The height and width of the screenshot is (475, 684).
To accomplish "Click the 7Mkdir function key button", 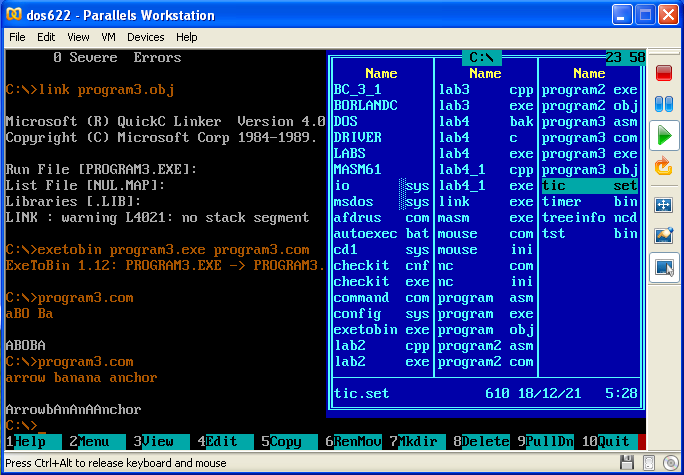I will [417, 442].
